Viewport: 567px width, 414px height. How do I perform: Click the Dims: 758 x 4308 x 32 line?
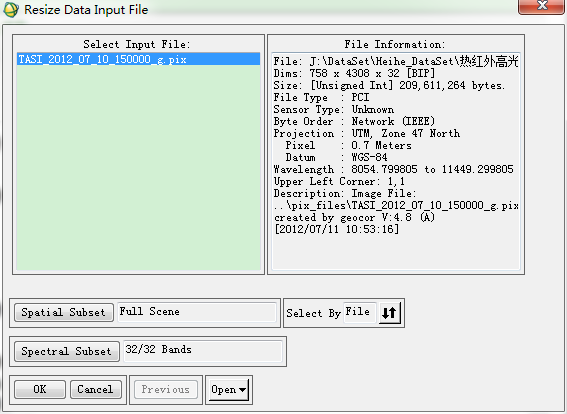click(x=354, y=73)
